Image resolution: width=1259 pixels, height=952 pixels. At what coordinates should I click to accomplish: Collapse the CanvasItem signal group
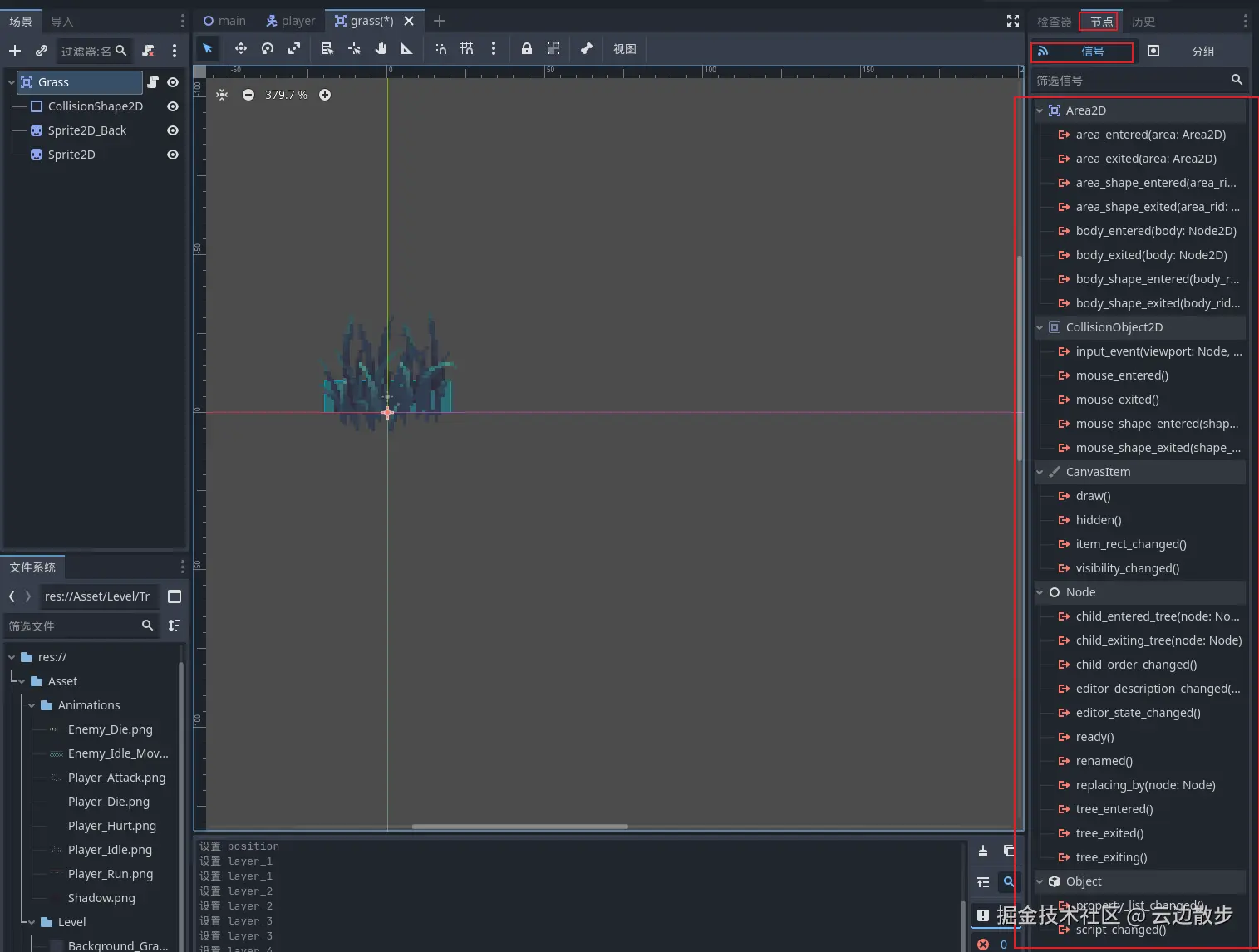[x=1040, y=472]
